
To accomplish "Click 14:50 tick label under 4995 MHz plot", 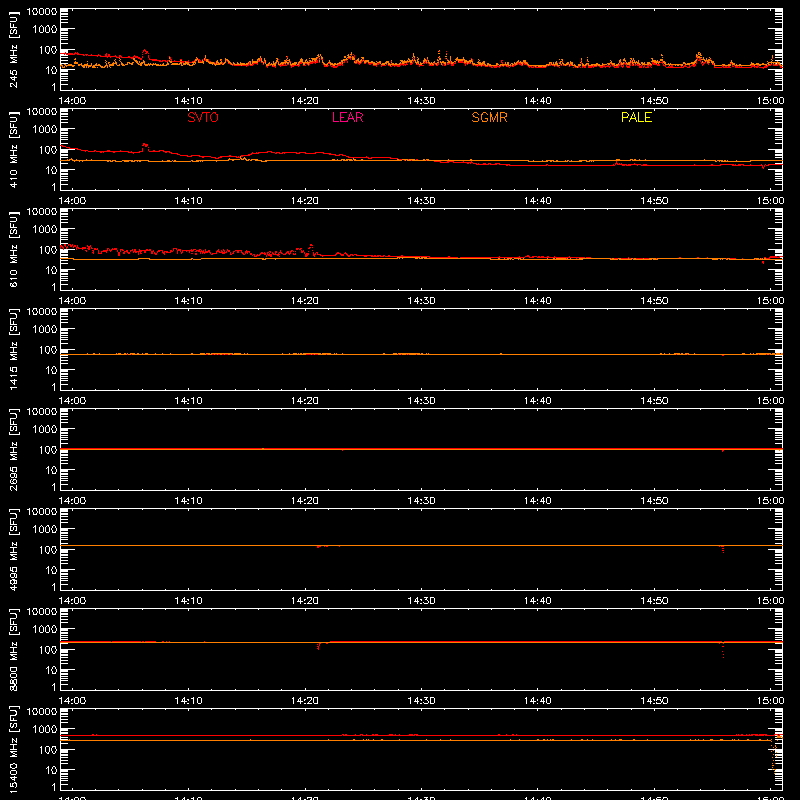I will coord(655,601).
